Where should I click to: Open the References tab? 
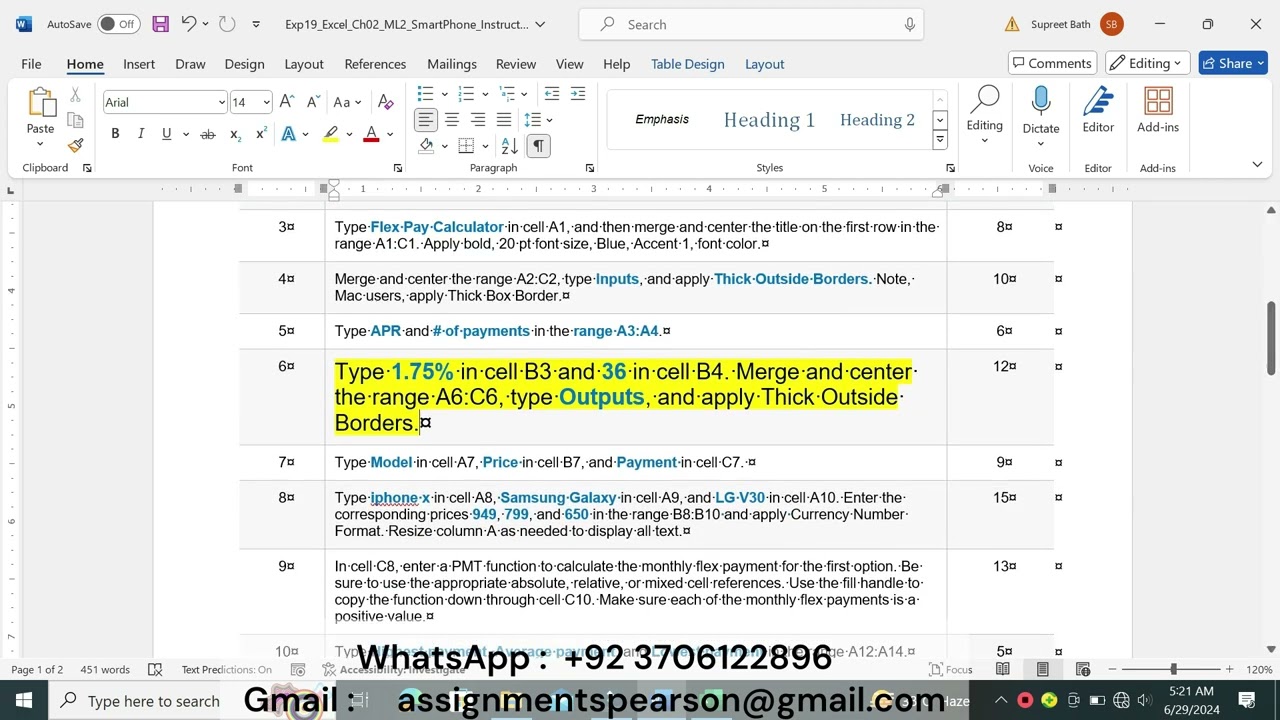(x=375, y=64)
